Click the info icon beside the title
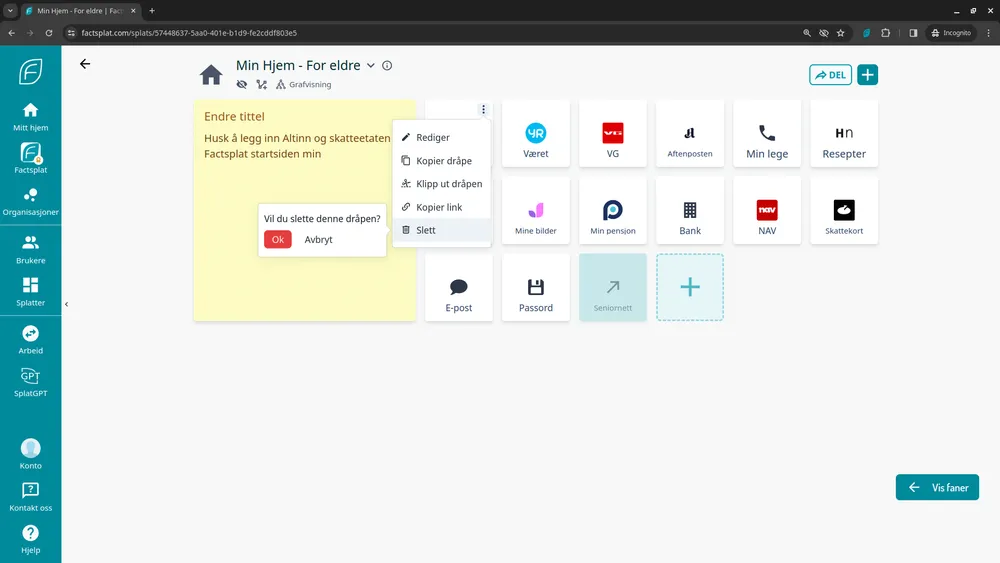Image resolution: width=1000 pixels, height=563 pixels. (x=387, y=66)
